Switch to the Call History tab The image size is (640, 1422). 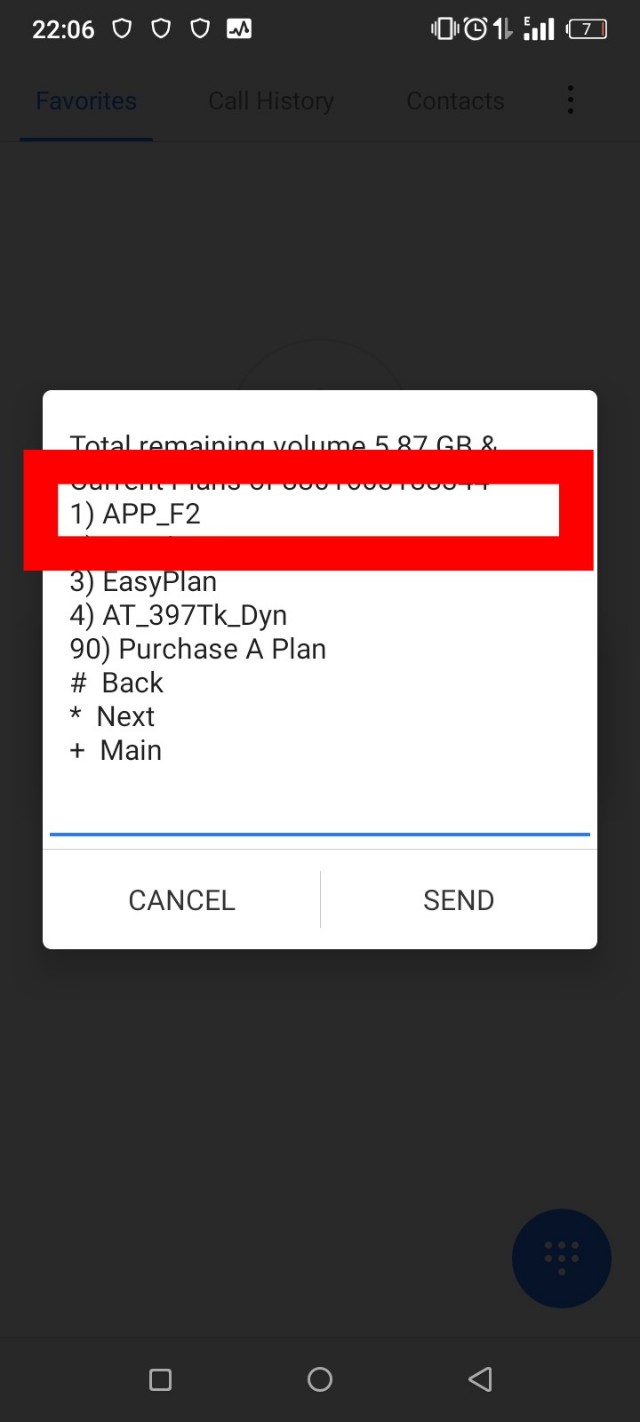coord(271,101)
